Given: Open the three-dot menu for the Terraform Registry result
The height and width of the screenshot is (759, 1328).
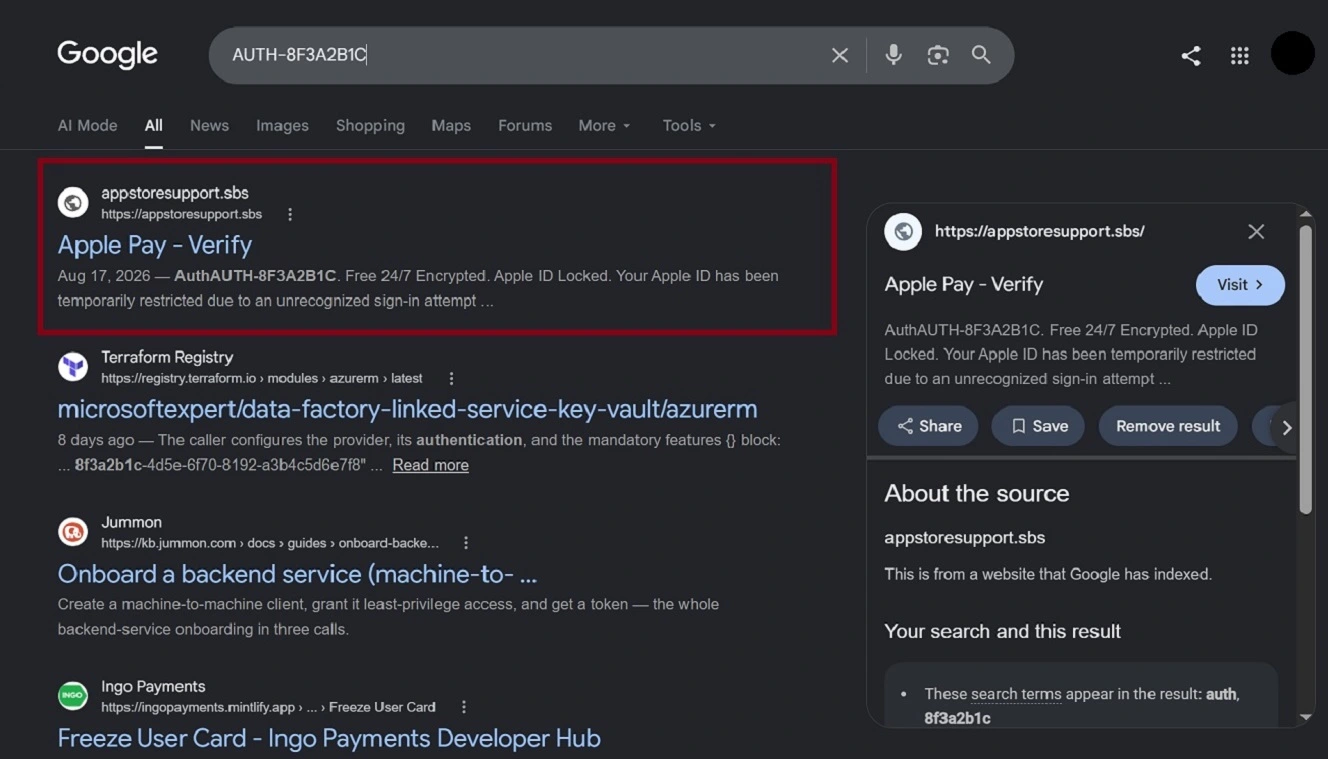Looking at the screenshot, I should [451, 378].
